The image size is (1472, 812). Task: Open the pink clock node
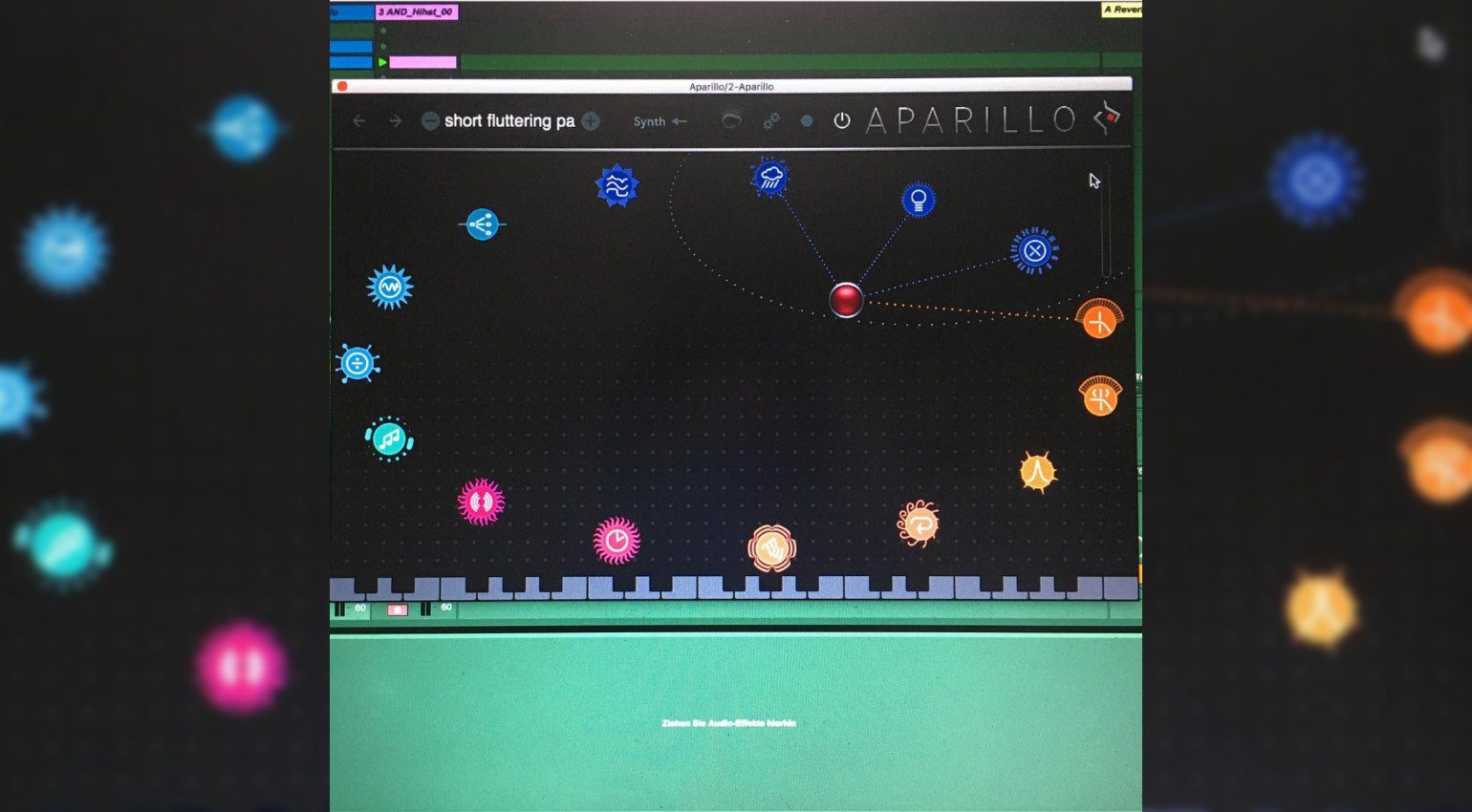[617, 541]
